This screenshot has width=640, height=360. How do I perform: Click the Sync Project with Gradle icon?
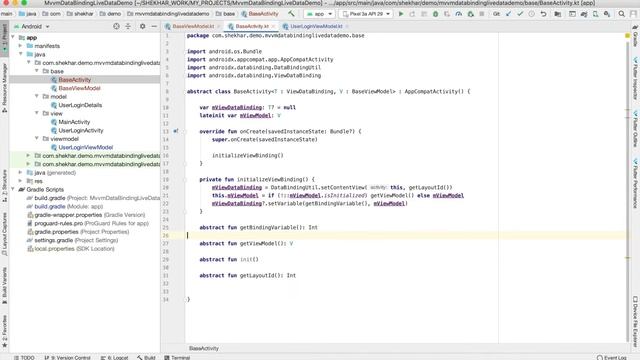[584, 14]
